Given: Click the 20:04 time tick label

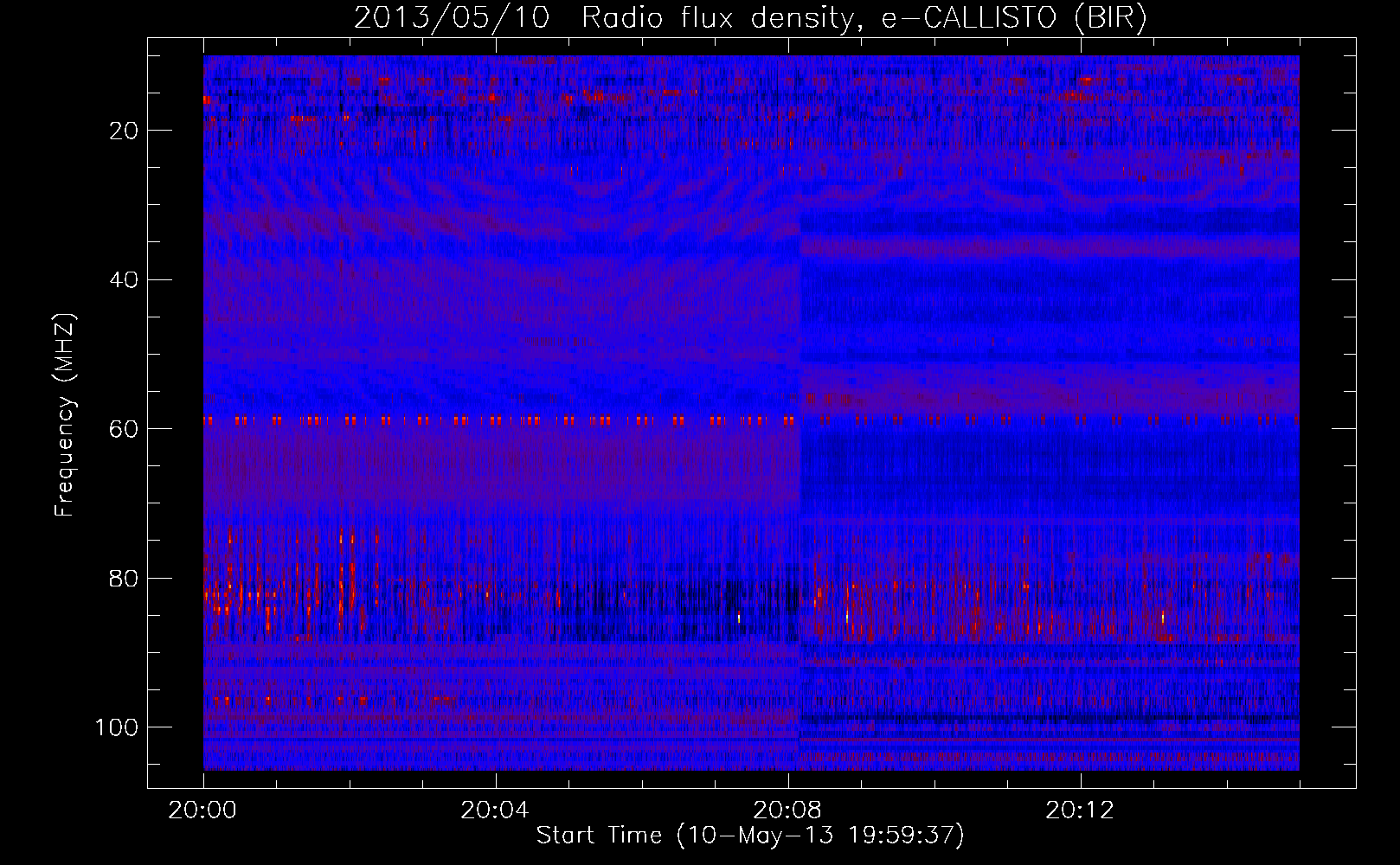Looking at the screenshot, I should point(495,811).
